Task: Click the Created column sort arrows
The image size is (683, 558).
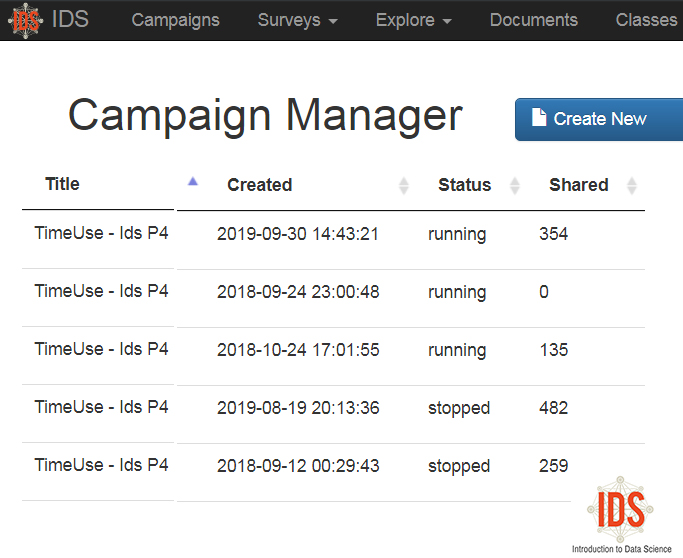Action: pyautogui.click(x=404, y=186)
